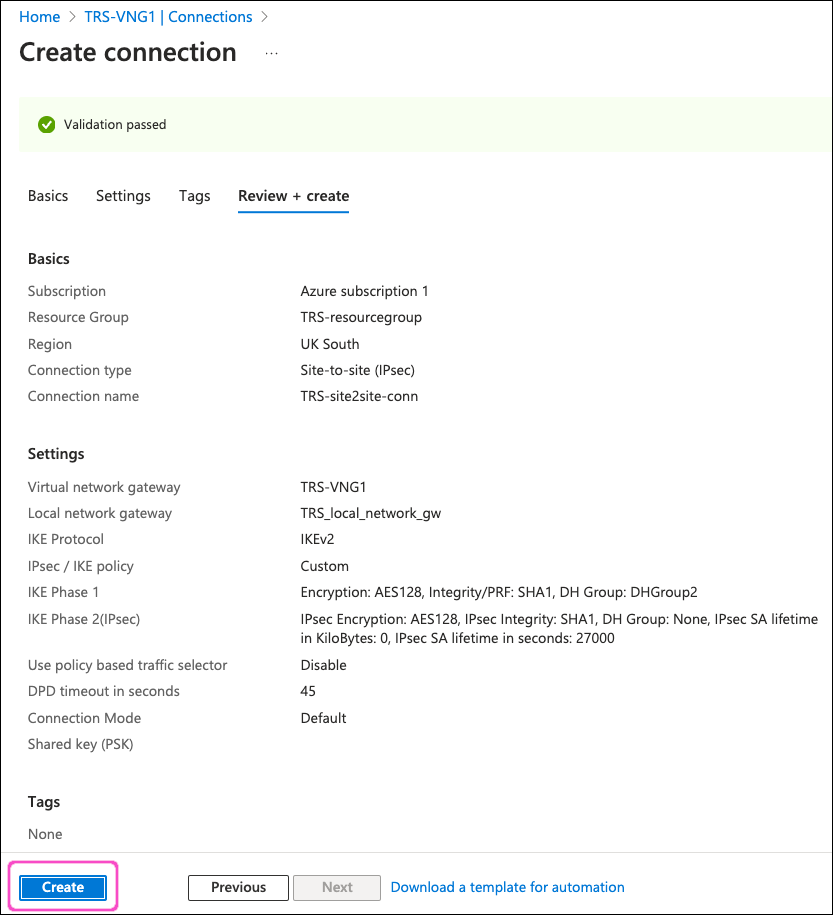This screenshot has width=833, height=915.
Task: Click the Create connection page title
Action: click(128, 53)
